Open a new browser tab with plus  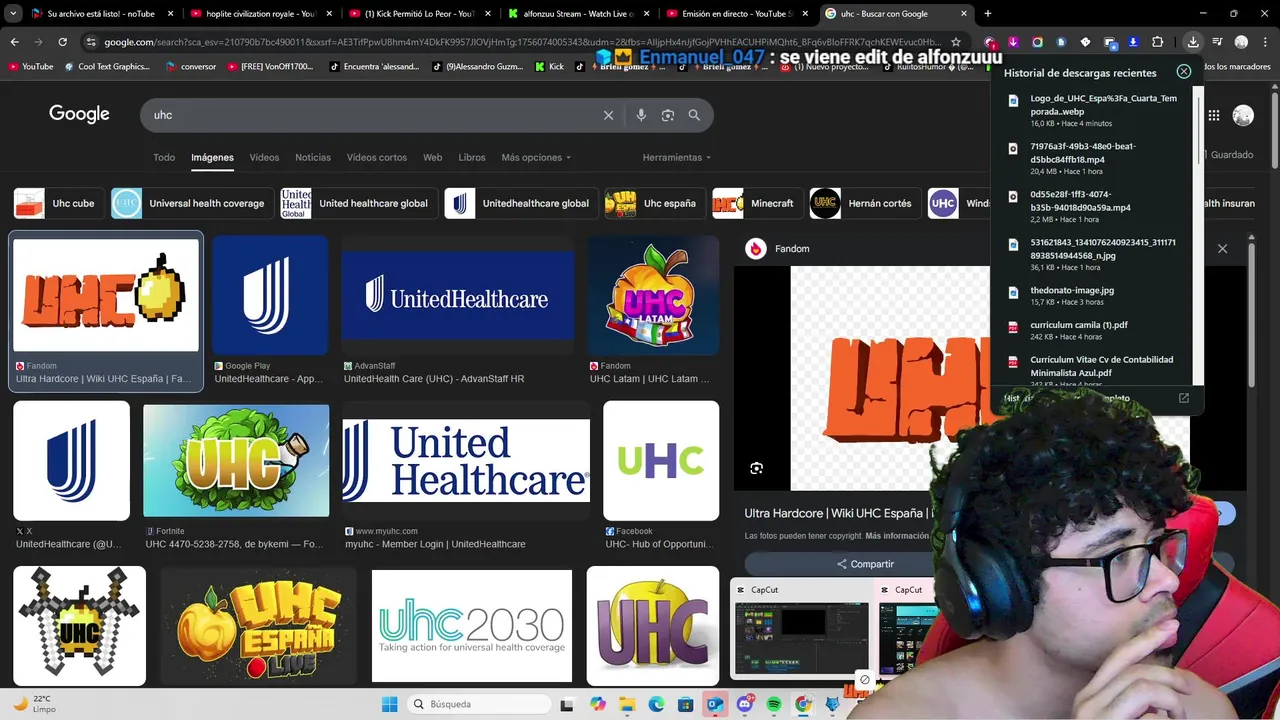988,14
